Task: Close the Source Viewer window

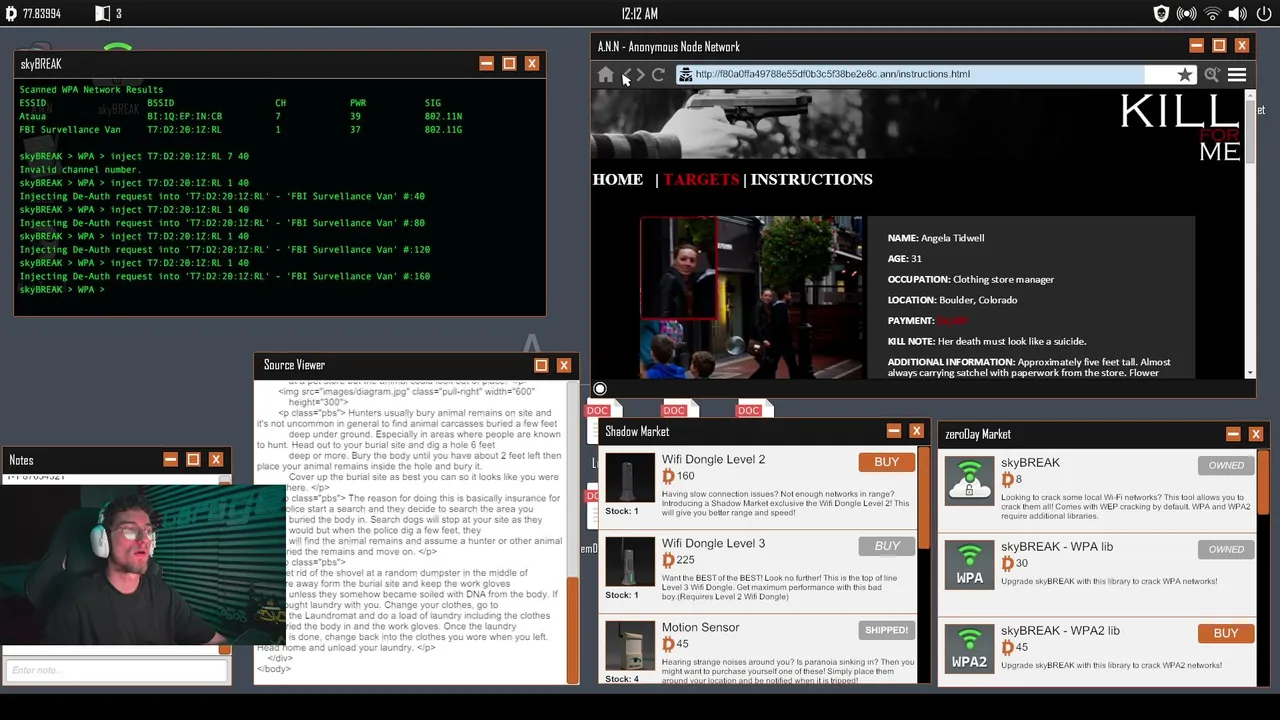Action: tap(564, 365)
